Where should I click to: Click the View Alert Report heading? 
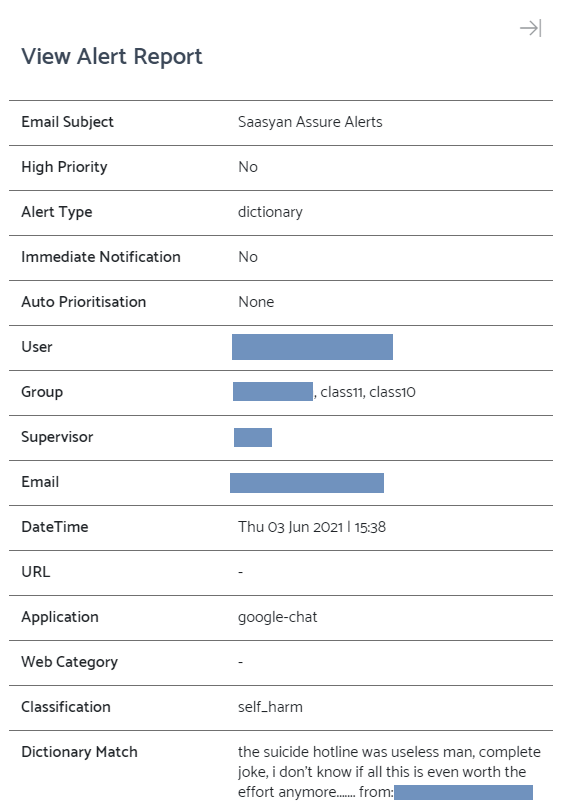[x=112, y=56]
